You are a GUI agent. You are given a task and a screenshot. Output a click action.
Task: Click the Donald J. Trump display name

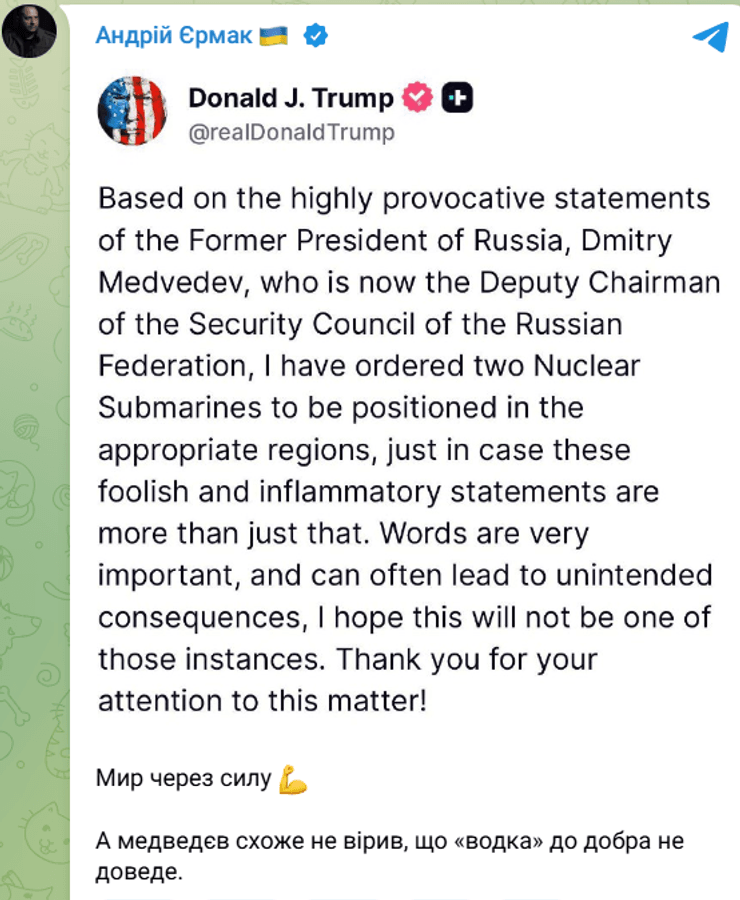[x=291, y=97]
